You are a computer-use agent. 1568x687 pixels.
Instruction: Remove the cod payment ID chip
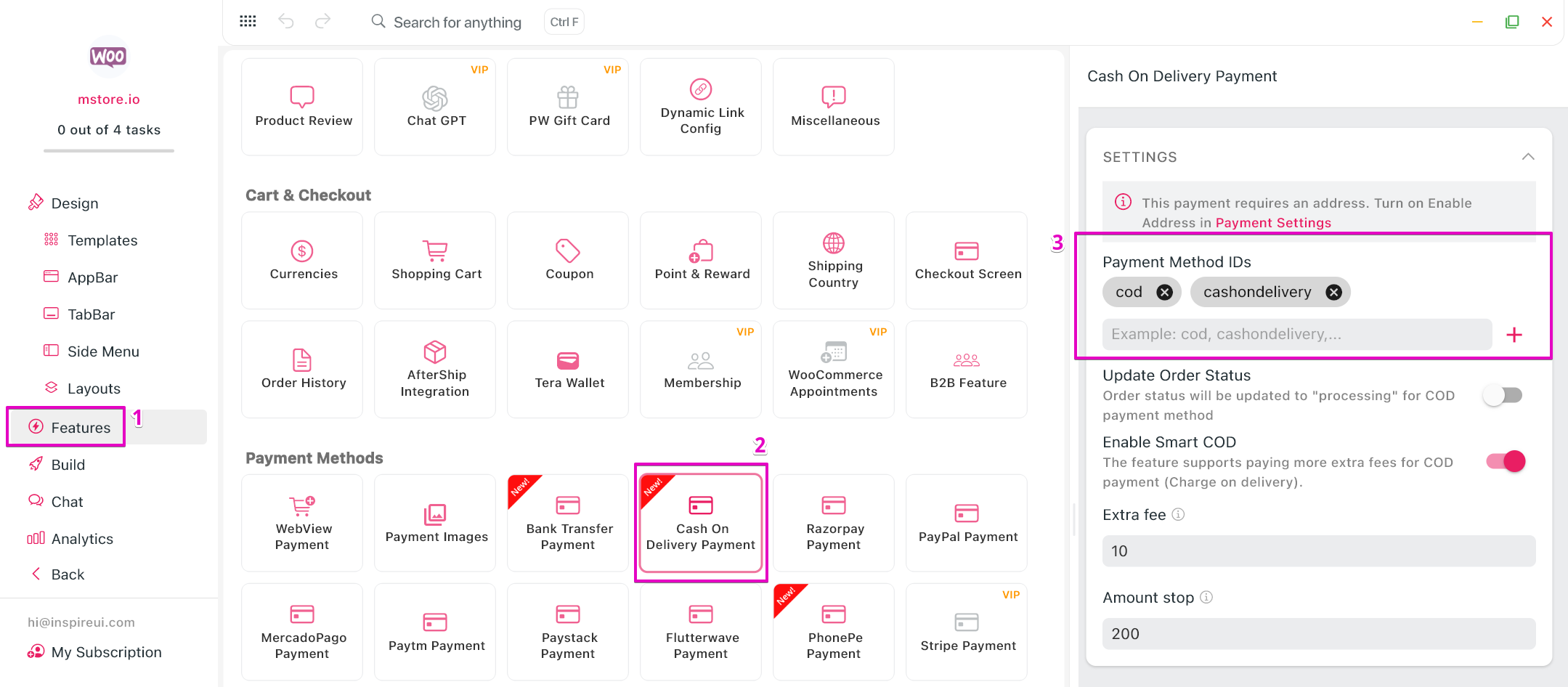coord(1164,292)
